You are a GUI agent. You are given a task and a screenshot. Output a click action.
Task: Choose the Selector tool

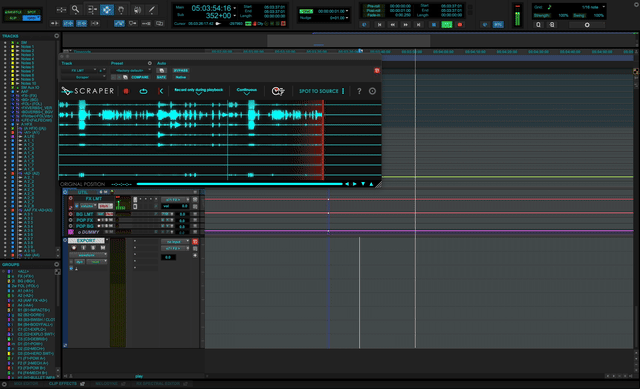(107, 9)
